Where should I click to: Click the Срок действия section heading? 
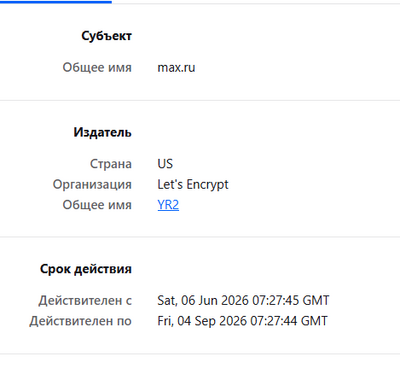click(x=86, y=269)
